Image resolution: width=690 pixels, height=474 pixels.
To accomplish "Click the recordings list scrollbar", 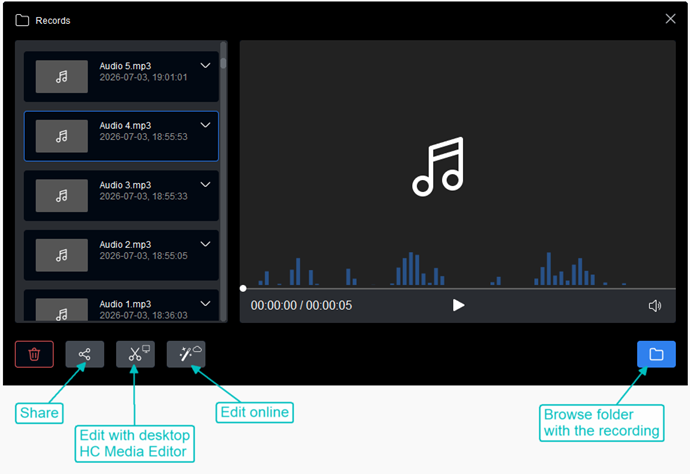I will [x=224, y=181].
